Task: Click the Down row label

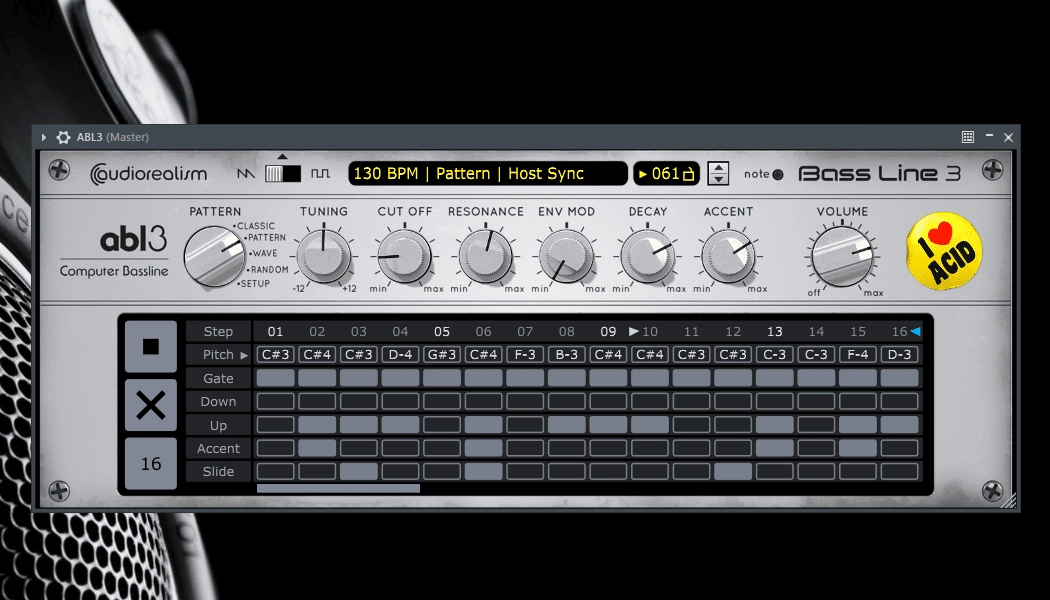Action: click(218, 402)
